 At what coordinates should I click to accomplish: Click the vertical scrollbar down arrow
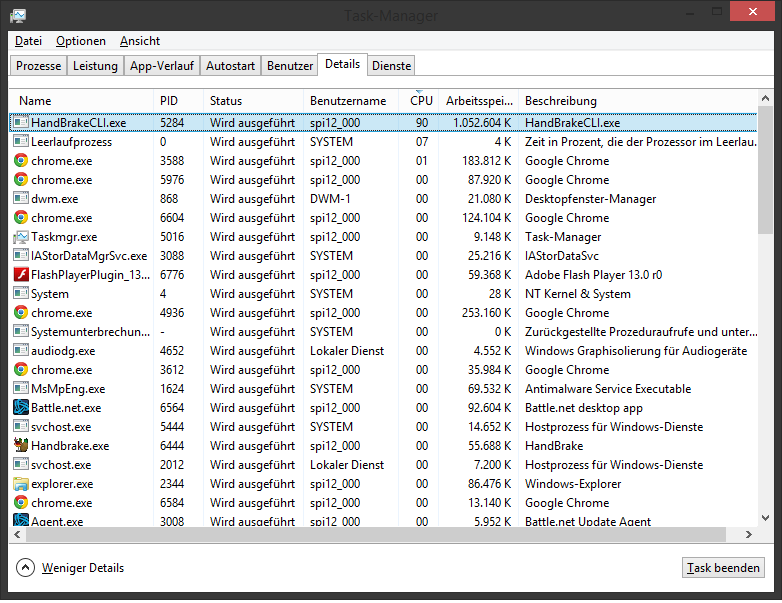pos(766,518)
